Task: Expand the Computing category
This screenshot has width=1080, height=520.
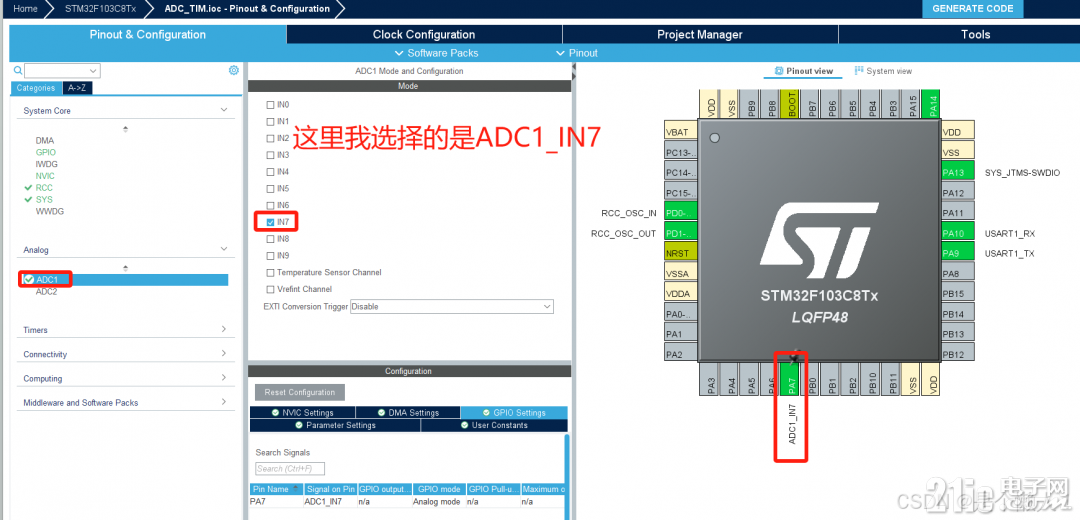Action: click(223, 378)
